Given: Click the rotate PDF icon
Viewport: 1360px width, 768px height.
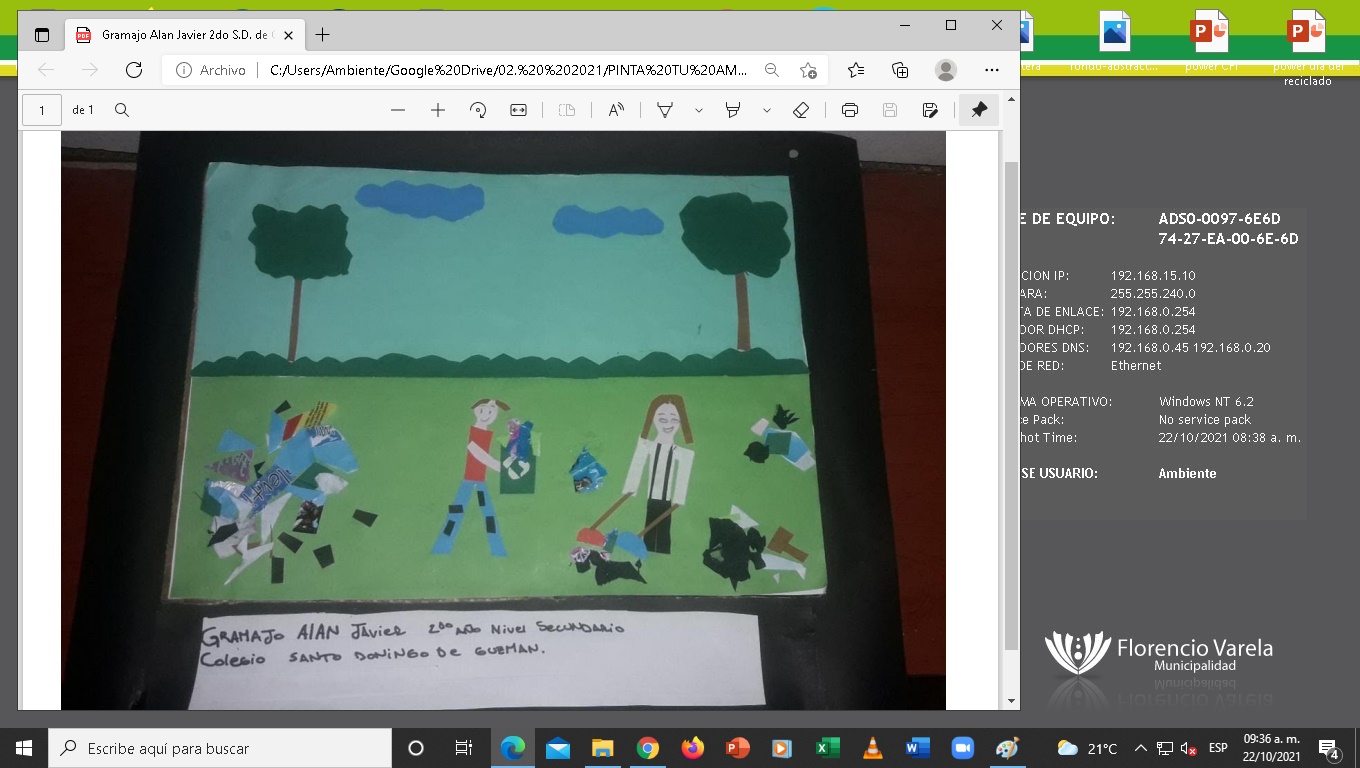Looking at the screenshot, I should (x=478, y=110).
